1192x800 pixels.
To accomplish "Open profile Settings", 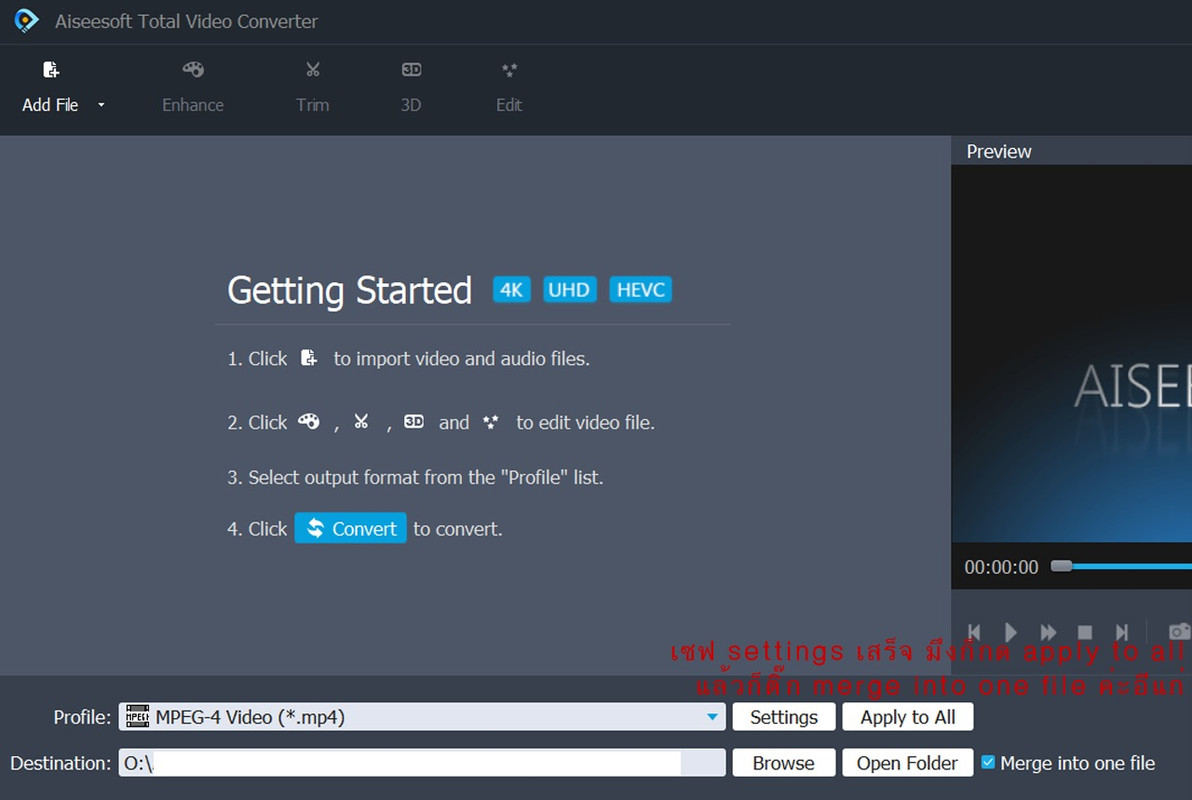I will click(784, 717).
